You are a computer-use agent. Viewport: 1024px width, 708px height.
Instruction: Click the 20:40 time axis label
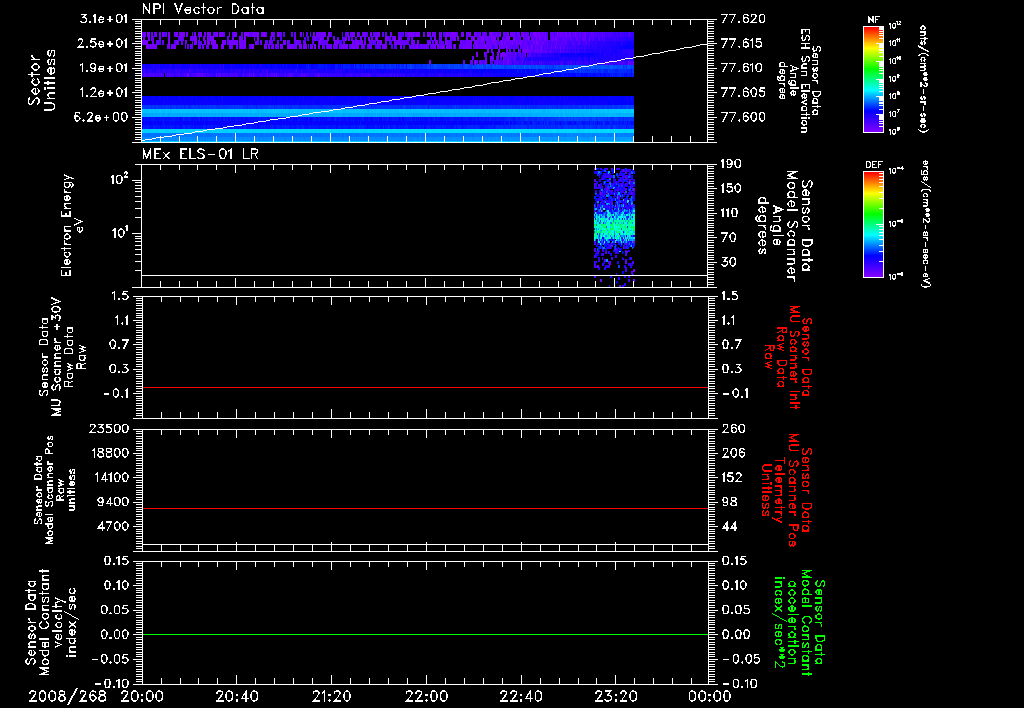point(236,697)
